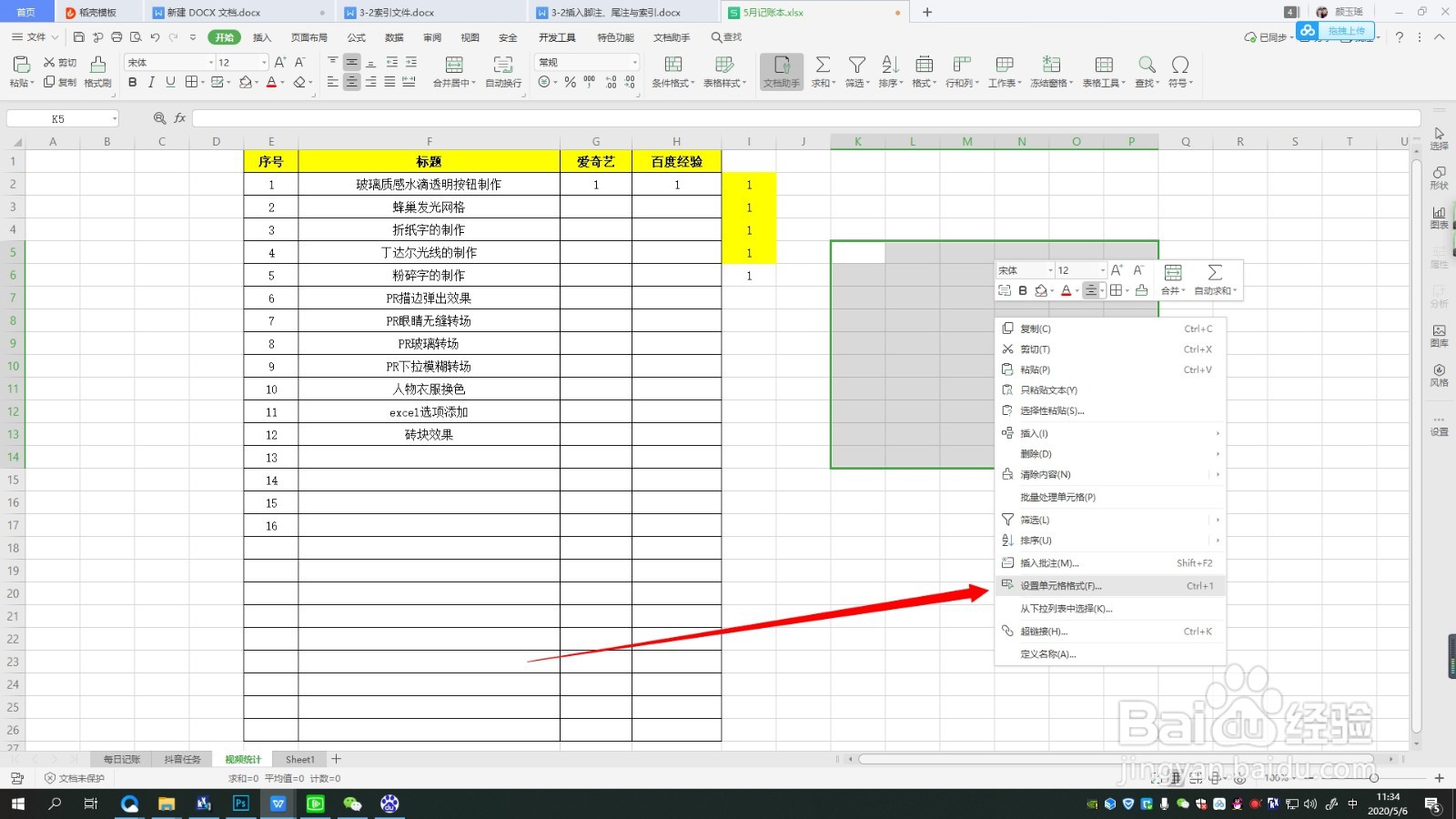This screenshot has height=819, width=1456.
Task: Click the Print icon in quick toolbar
Action: 116,37
